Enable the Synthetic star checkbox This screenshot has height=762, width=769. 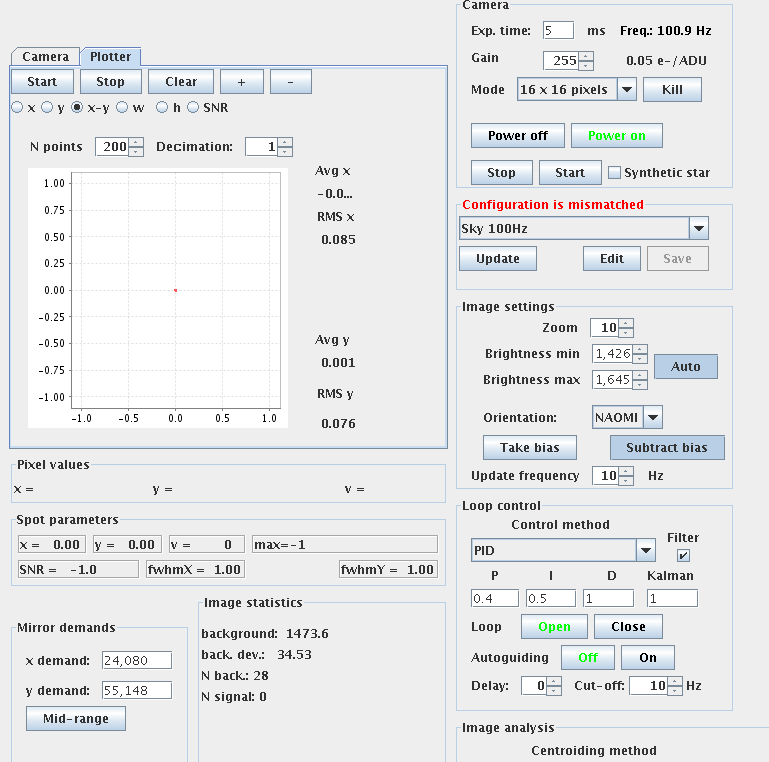[614, 173]
